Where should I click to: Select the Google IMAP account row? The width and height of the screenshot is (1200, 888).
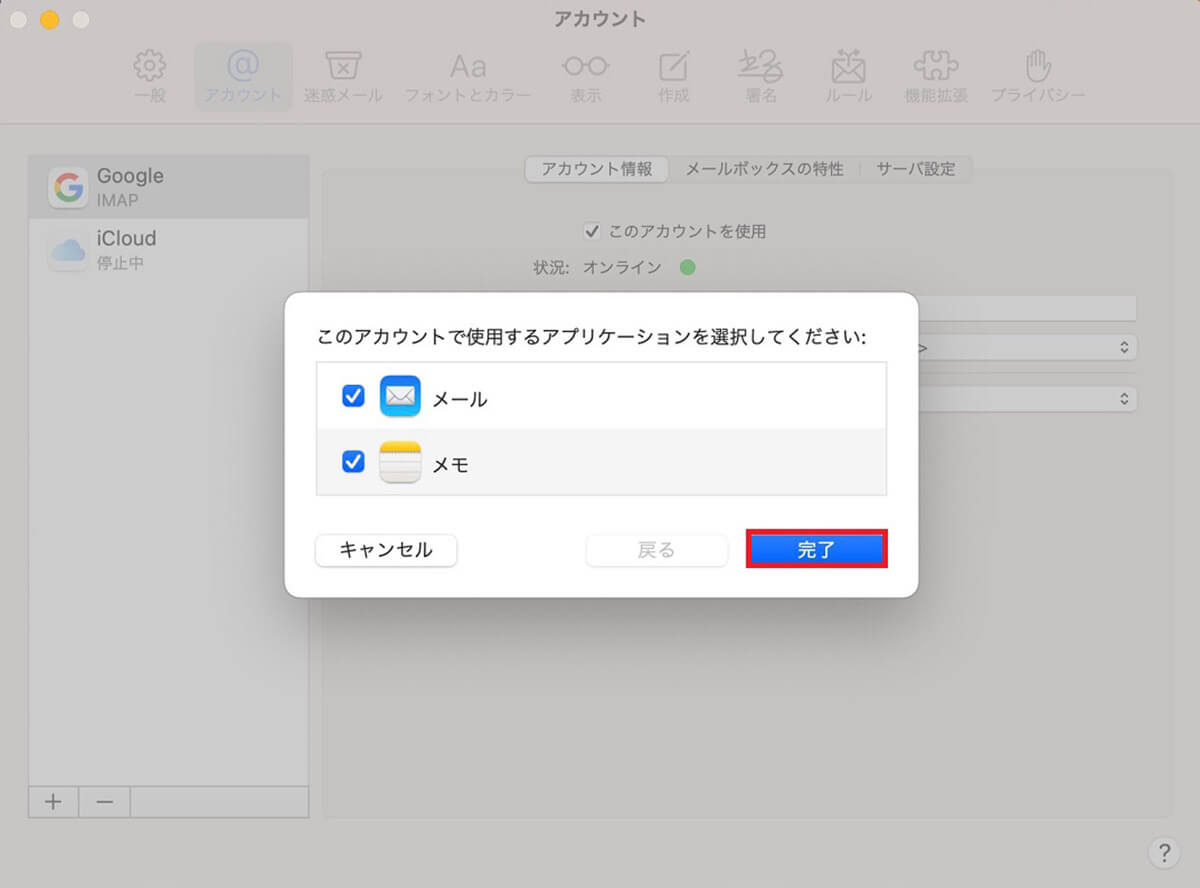(169, 187)
